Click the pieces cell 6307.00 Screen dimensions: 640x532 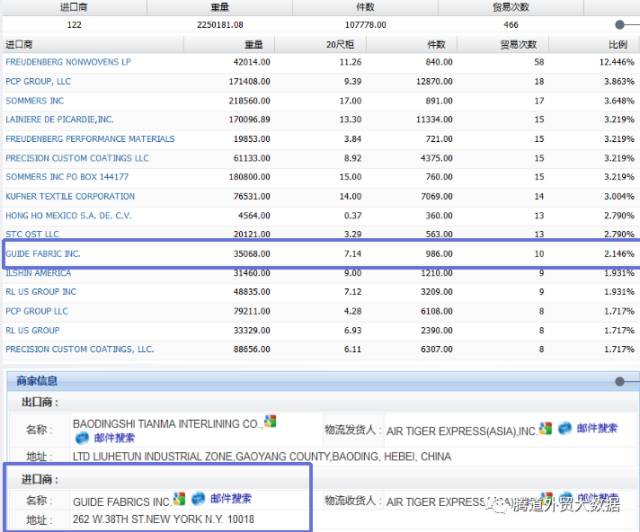tap(437, 349)
